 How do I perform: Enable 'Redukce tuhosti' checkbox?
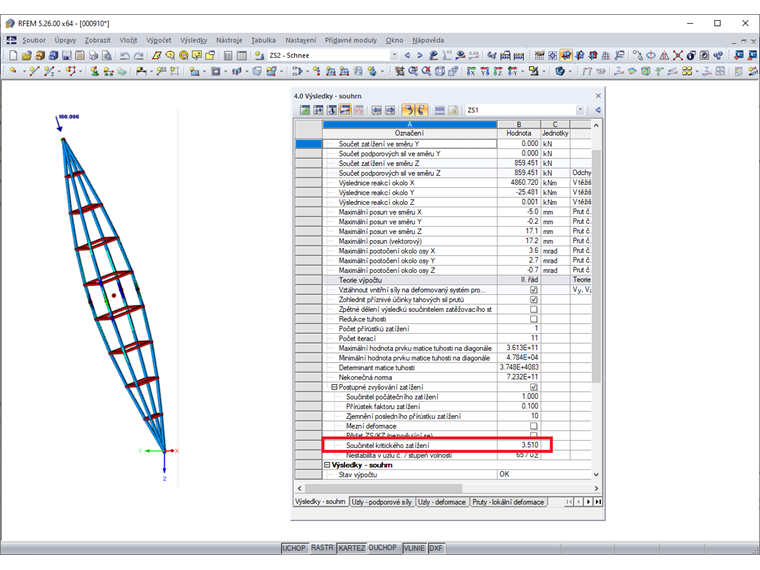pos(534,319)
